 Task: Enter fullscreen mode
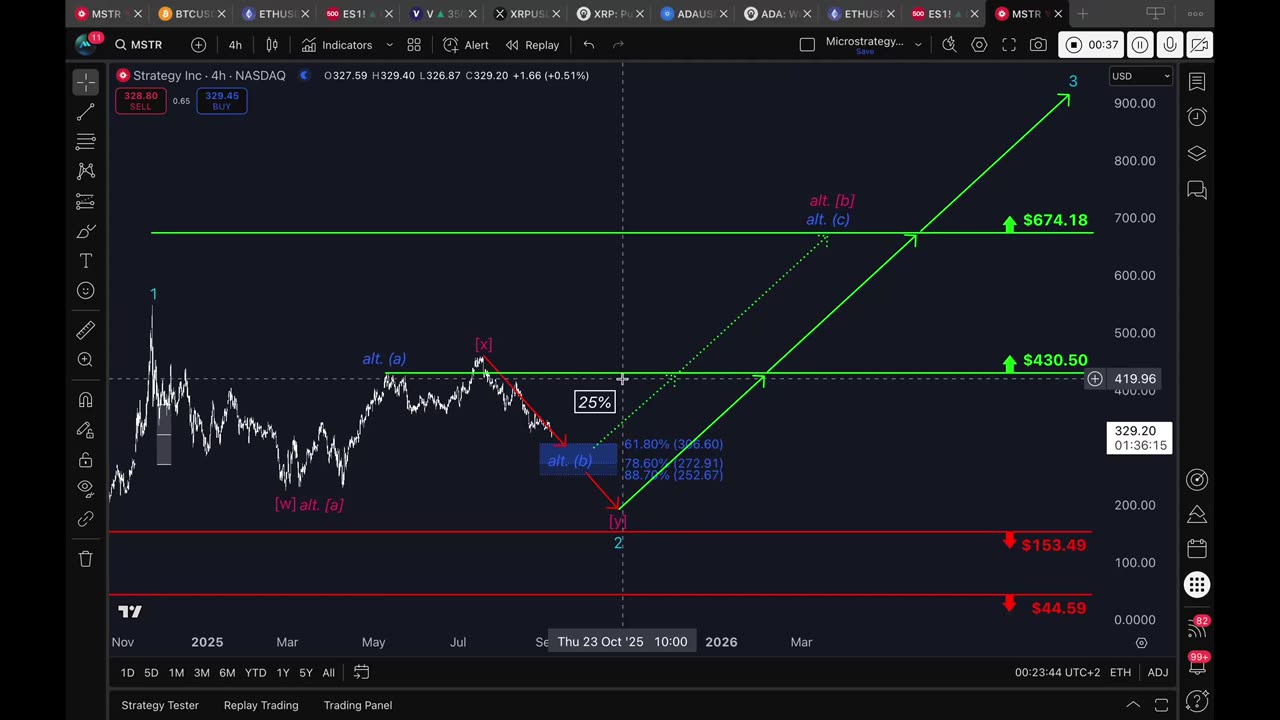tap(1009, 45)
